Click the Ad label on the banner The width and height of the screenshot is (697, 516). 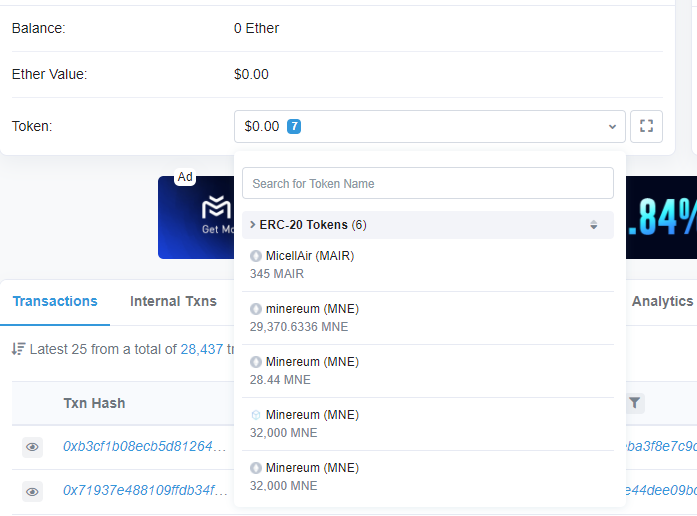pos(185,177)
